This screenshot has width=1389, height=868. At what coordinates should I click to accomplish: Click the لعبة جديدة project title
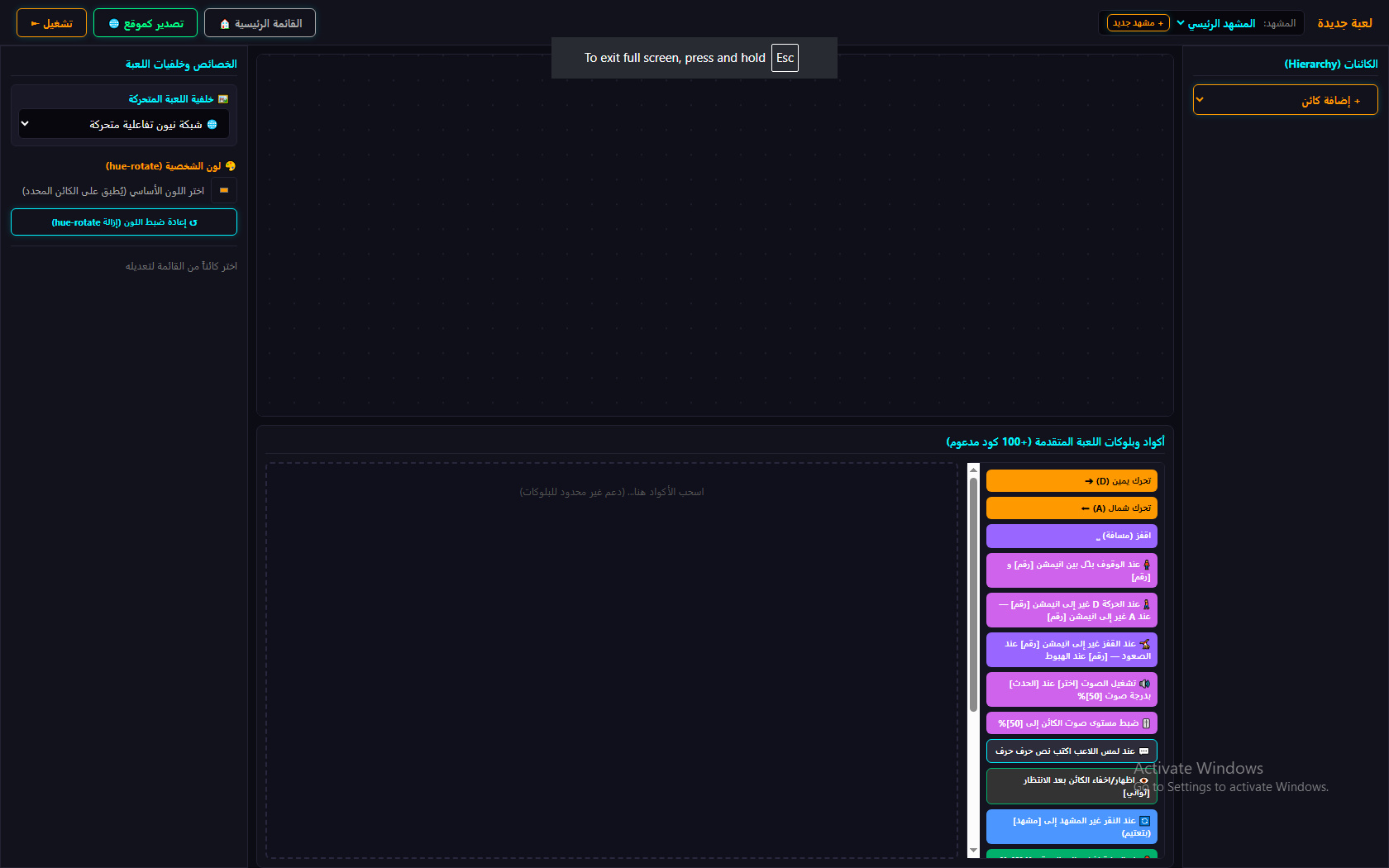tap(1344, 23)
